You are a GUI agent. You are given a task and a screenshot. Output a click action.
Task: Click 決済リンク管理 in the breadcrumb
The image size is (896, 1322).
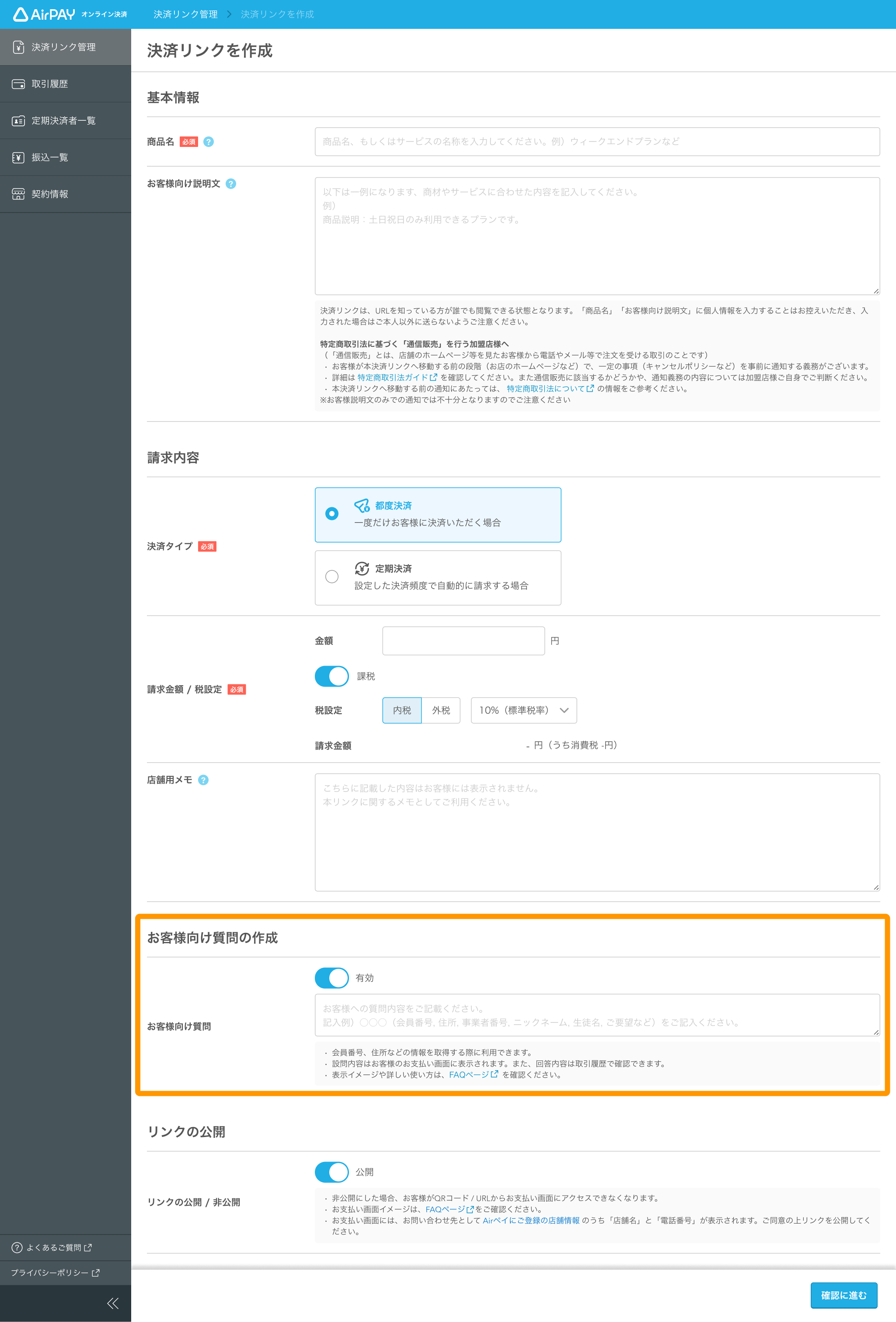(x=185, y=14)
